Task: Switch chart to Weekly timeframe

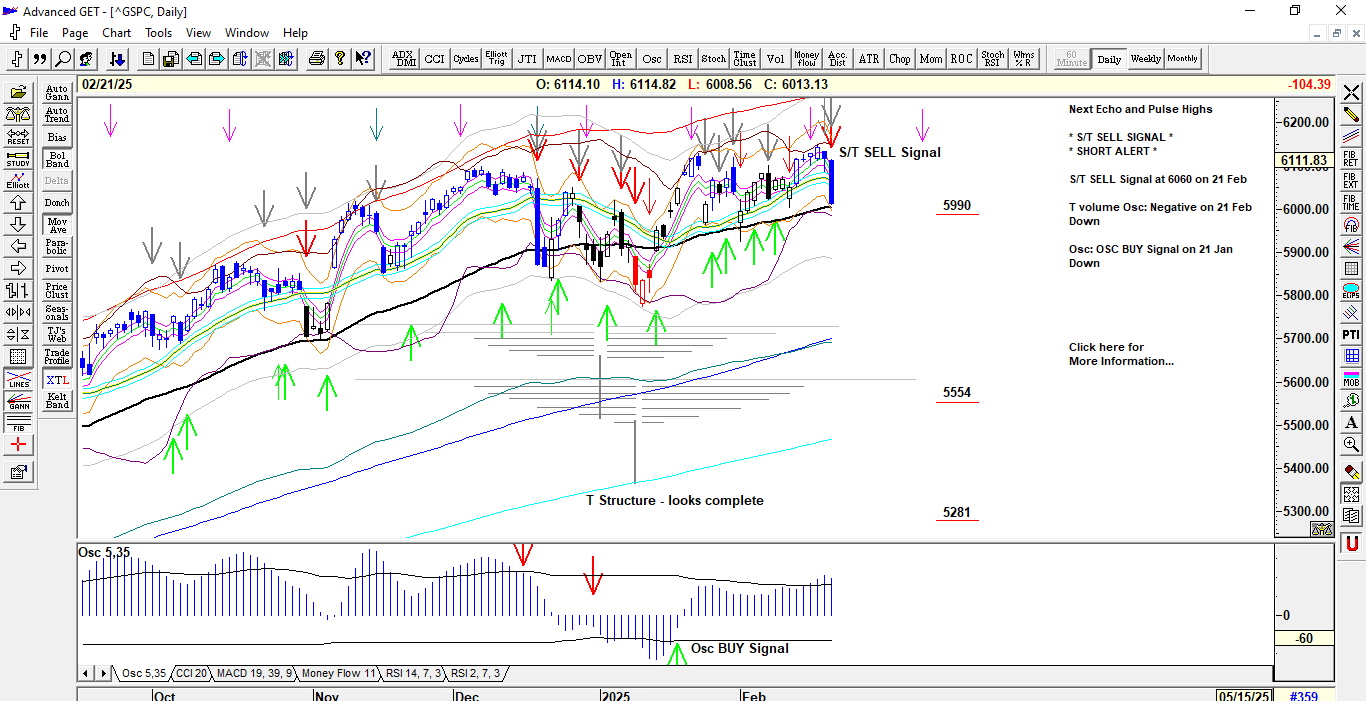Action: coord(1145,59)
